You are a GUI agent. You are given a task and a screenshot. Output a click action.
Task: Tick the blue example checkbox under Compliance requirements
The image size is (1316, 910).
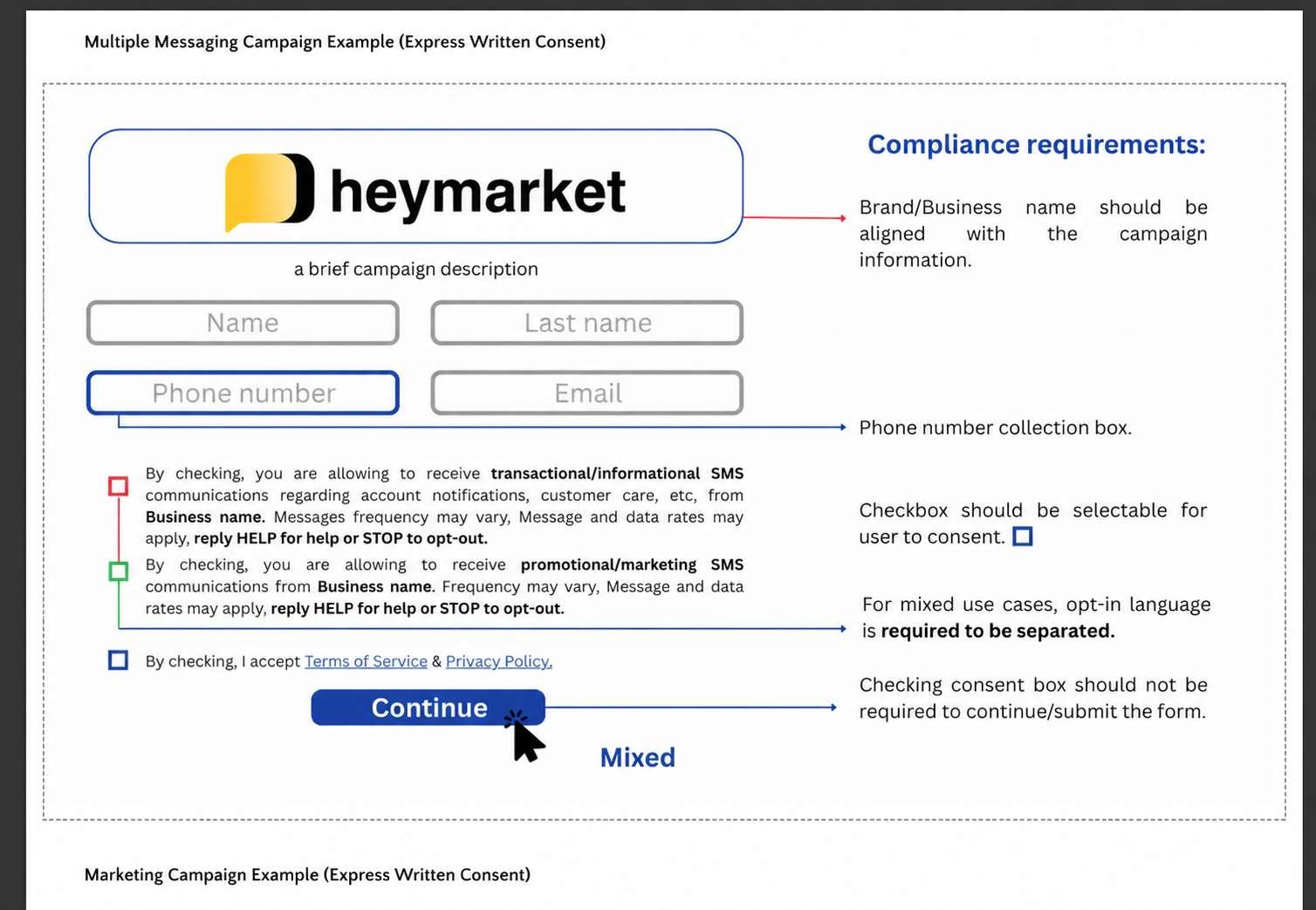pos(1023,536)
